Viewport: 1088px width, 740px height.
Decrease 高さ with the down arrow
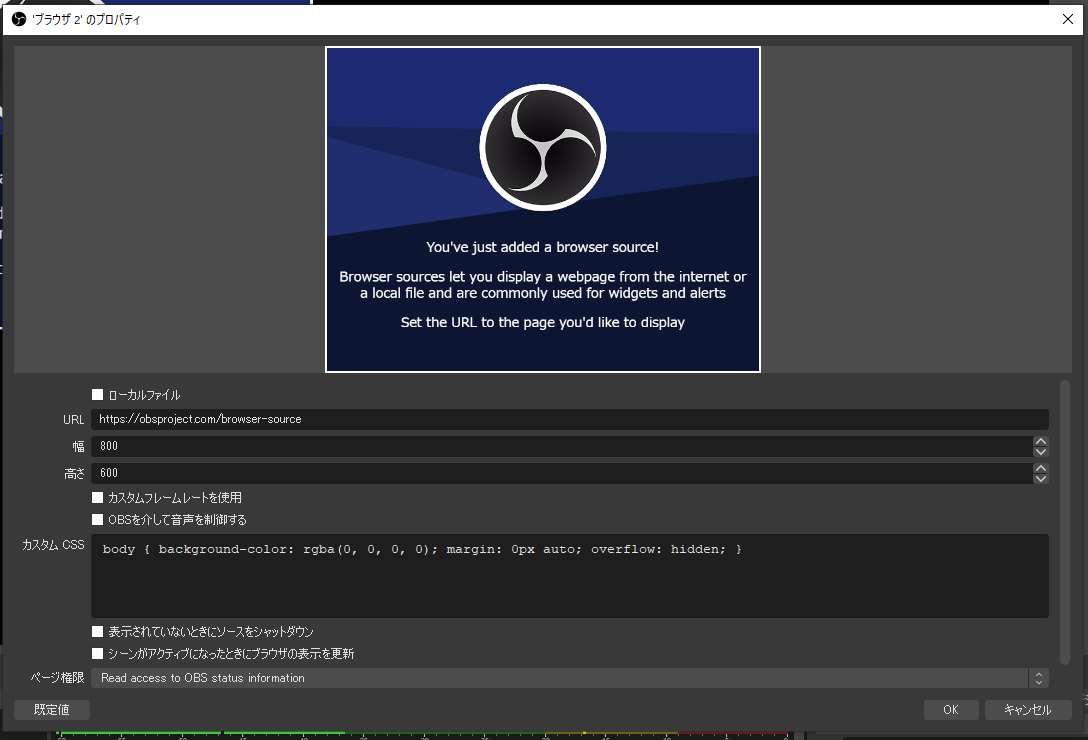1040,479
